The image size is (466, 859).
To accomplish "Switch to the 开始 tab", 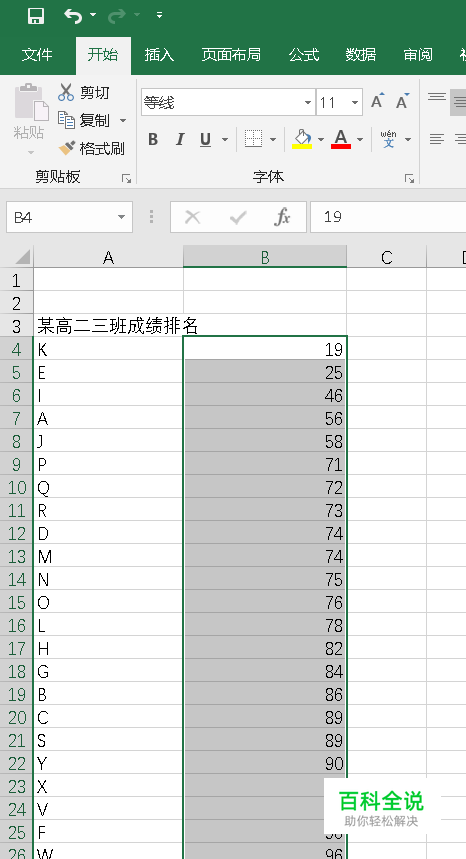I will [103, 55].
